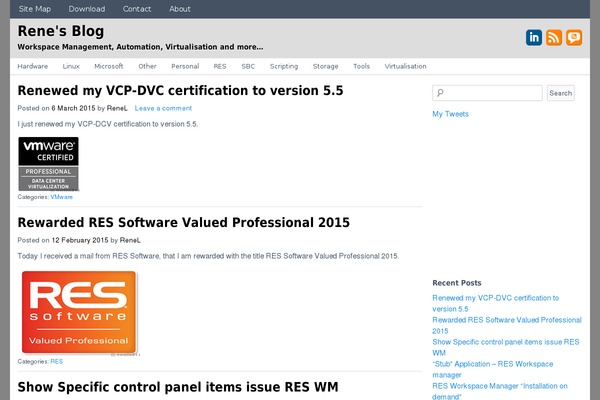Select the Virtualisation category

405,66
